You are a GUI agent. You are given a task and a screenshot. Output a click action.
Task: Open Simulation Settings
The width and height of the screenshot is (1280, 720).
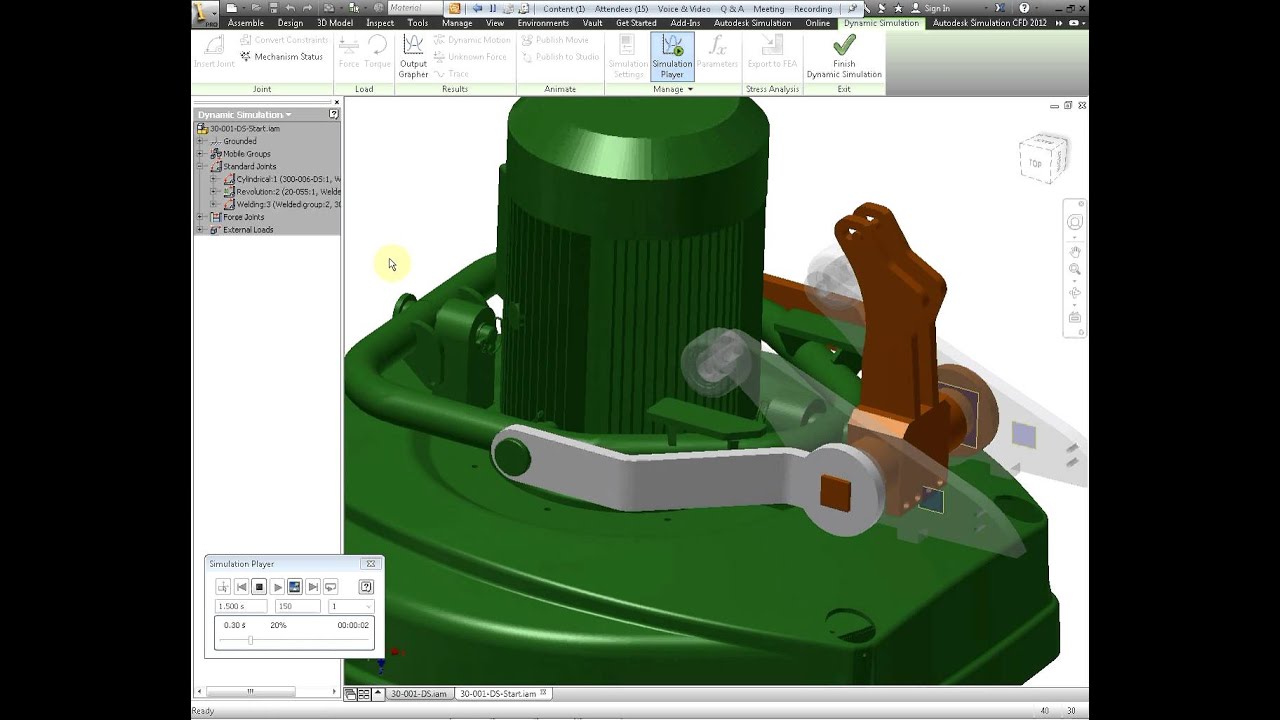point(628,56)
